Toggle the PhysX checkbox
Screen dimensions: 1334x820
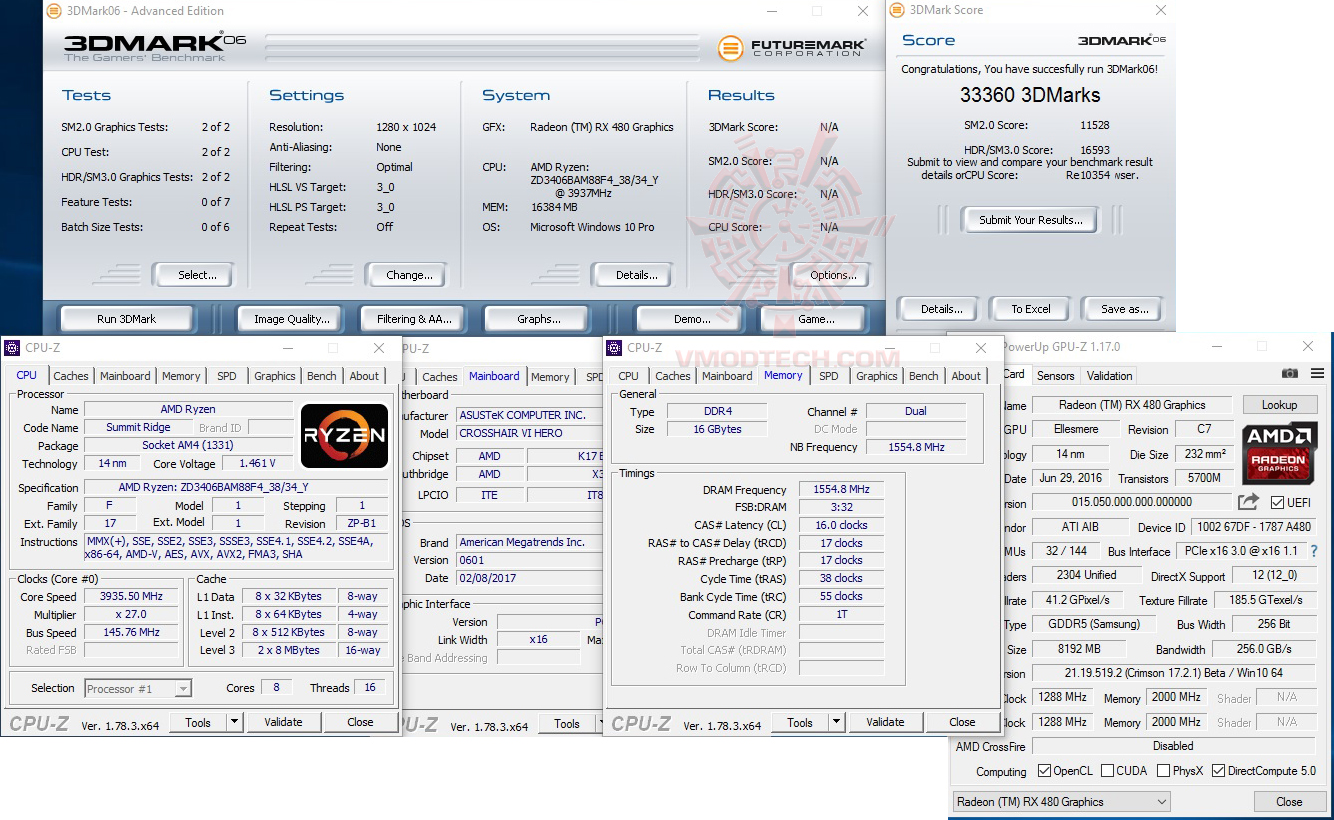pyautogui.click(x=1163, y=770)
